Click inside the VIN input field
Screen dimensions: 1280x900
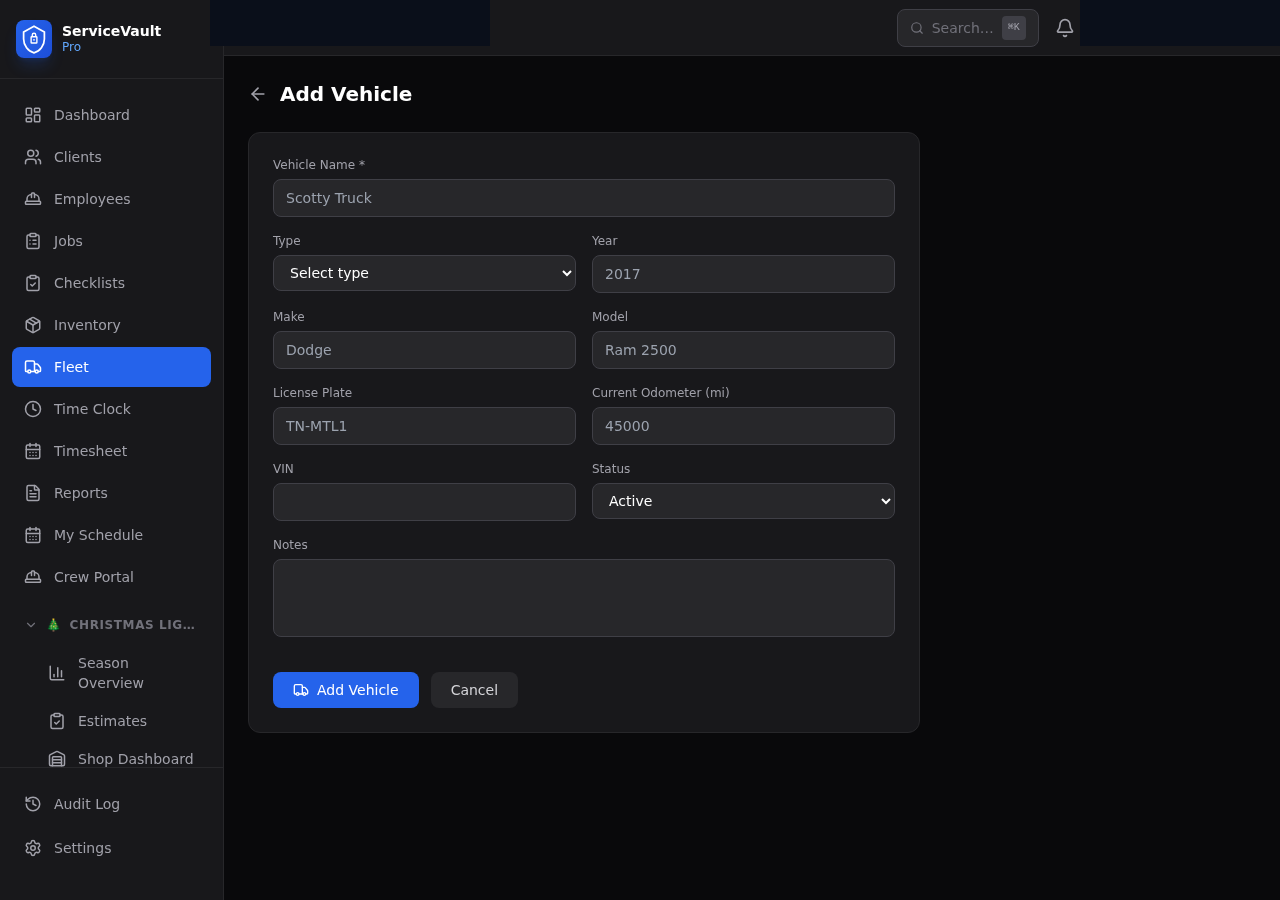[x=424, y=502]
